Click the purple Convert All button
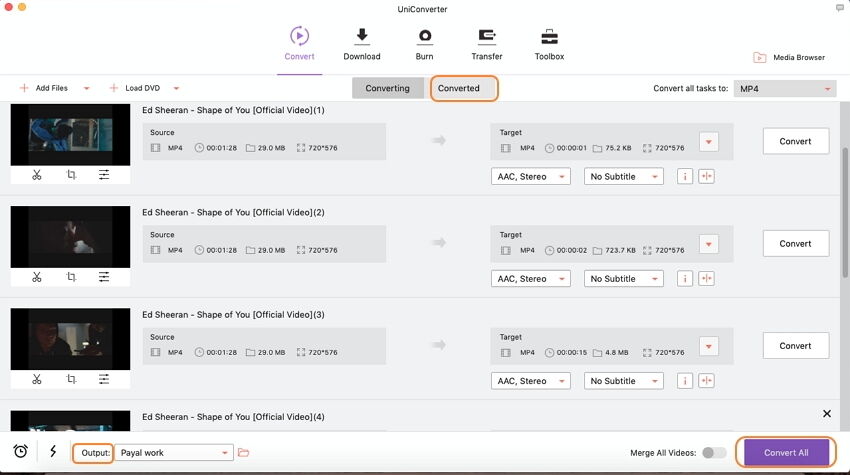This screenshot has height=475, width=850. click(786, 452)
